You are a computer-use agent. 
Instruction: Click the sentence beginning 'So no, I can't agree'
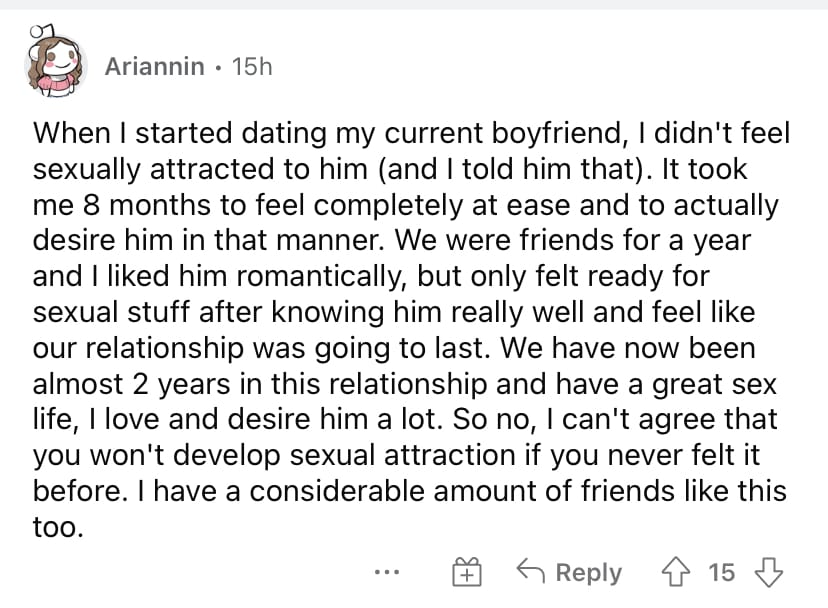pyautogui.click(x=615, y=419)
